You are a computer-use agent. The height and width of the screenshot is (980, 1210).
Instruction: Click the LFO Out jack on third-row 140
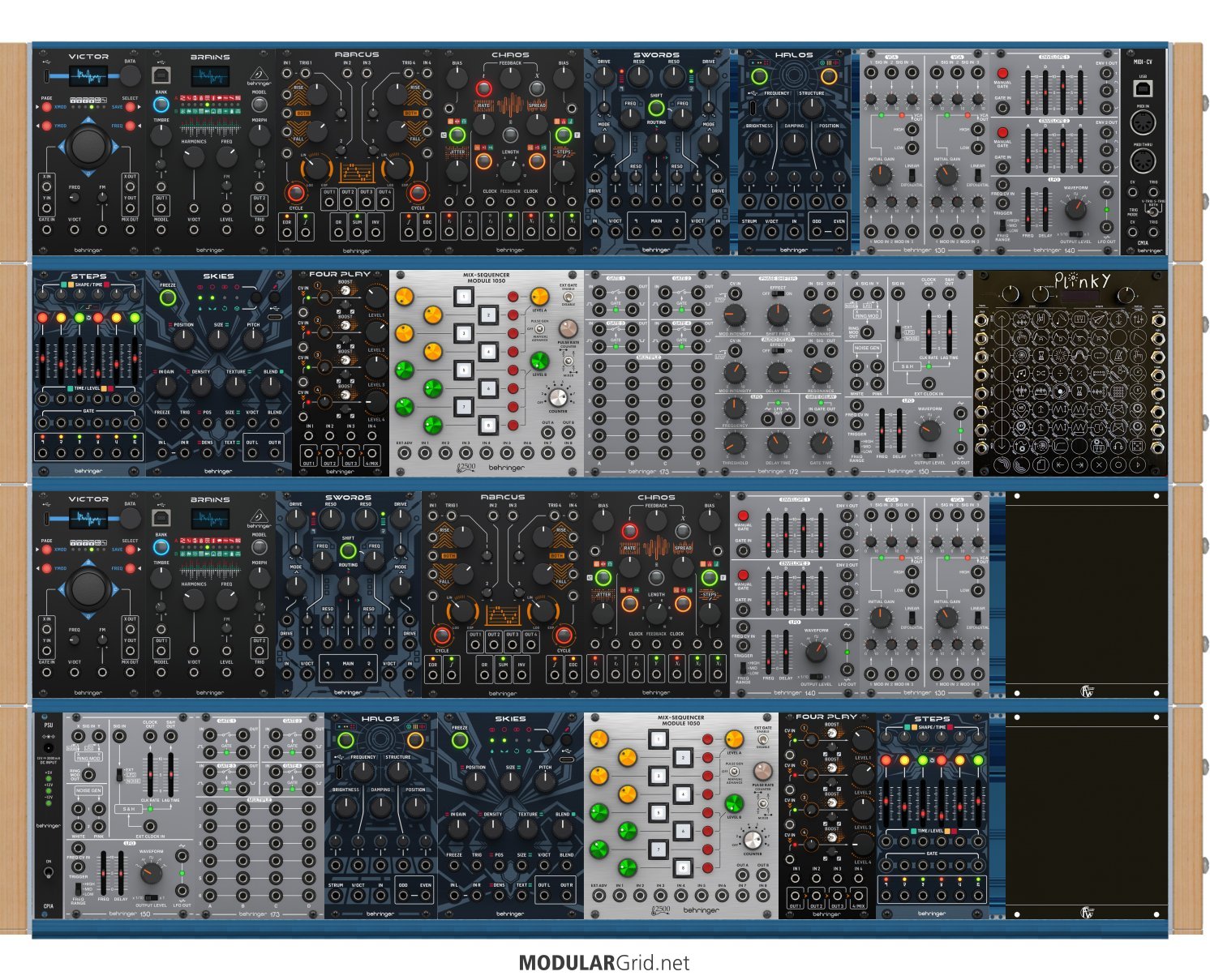coord(847,670)
